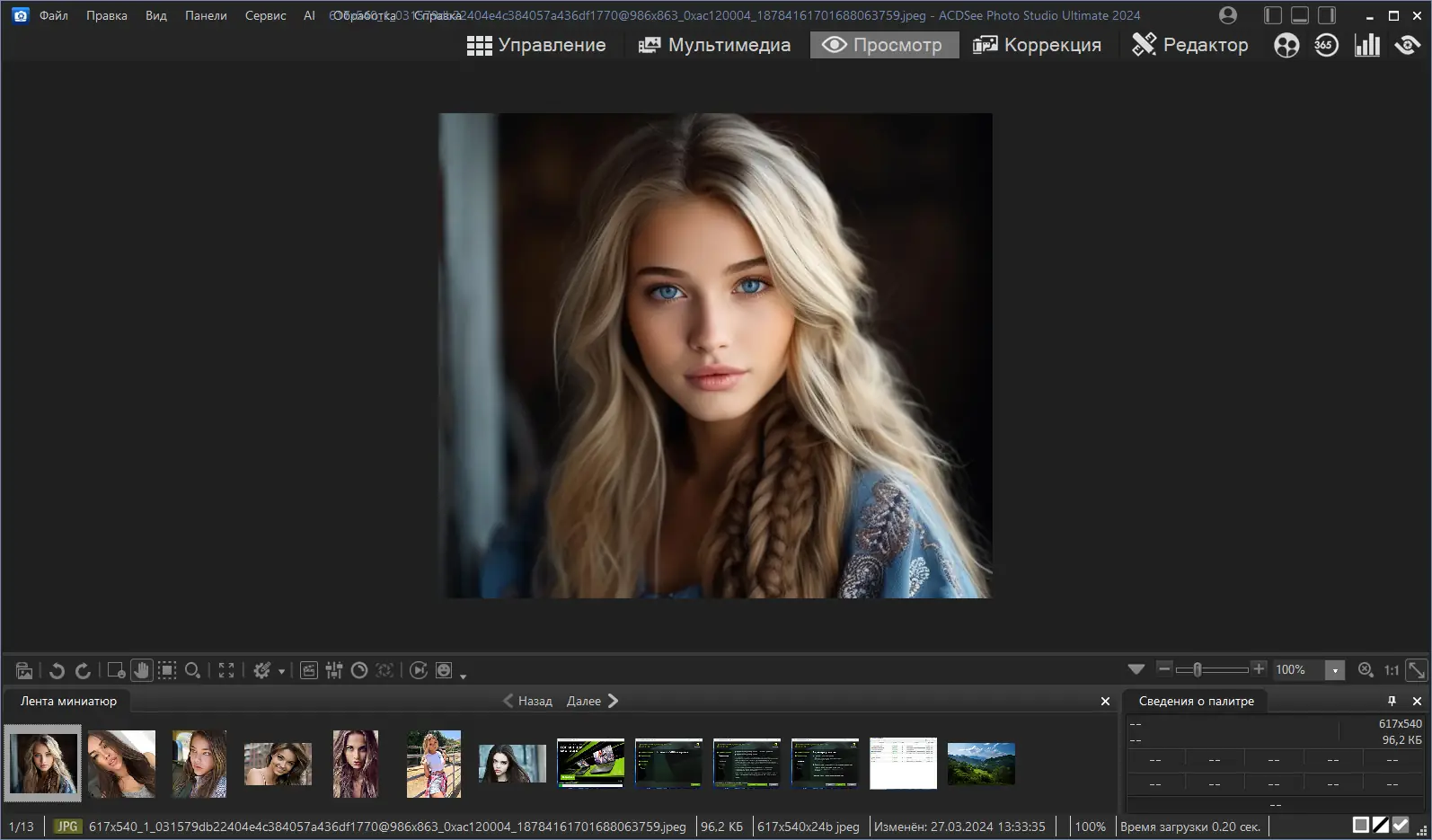Screen dimensions: 1432x840
Task: Open the People mode icon
Action: pos(1286,45)
